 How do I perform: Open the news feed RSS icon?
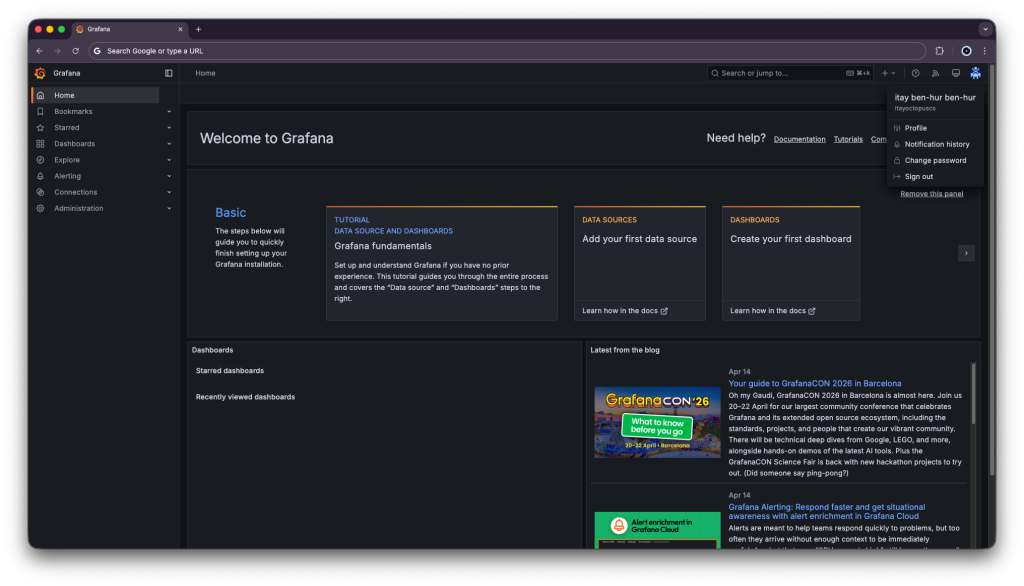point(935,73)
